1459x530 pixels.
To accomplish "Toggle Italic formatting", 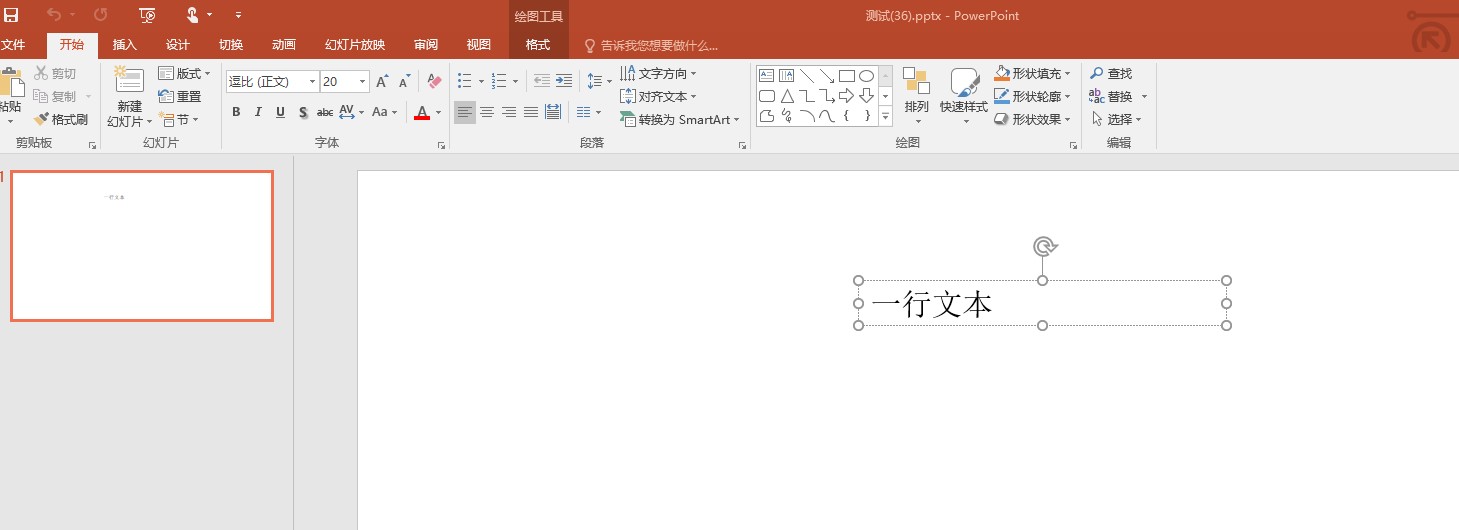I will (258, 112).
